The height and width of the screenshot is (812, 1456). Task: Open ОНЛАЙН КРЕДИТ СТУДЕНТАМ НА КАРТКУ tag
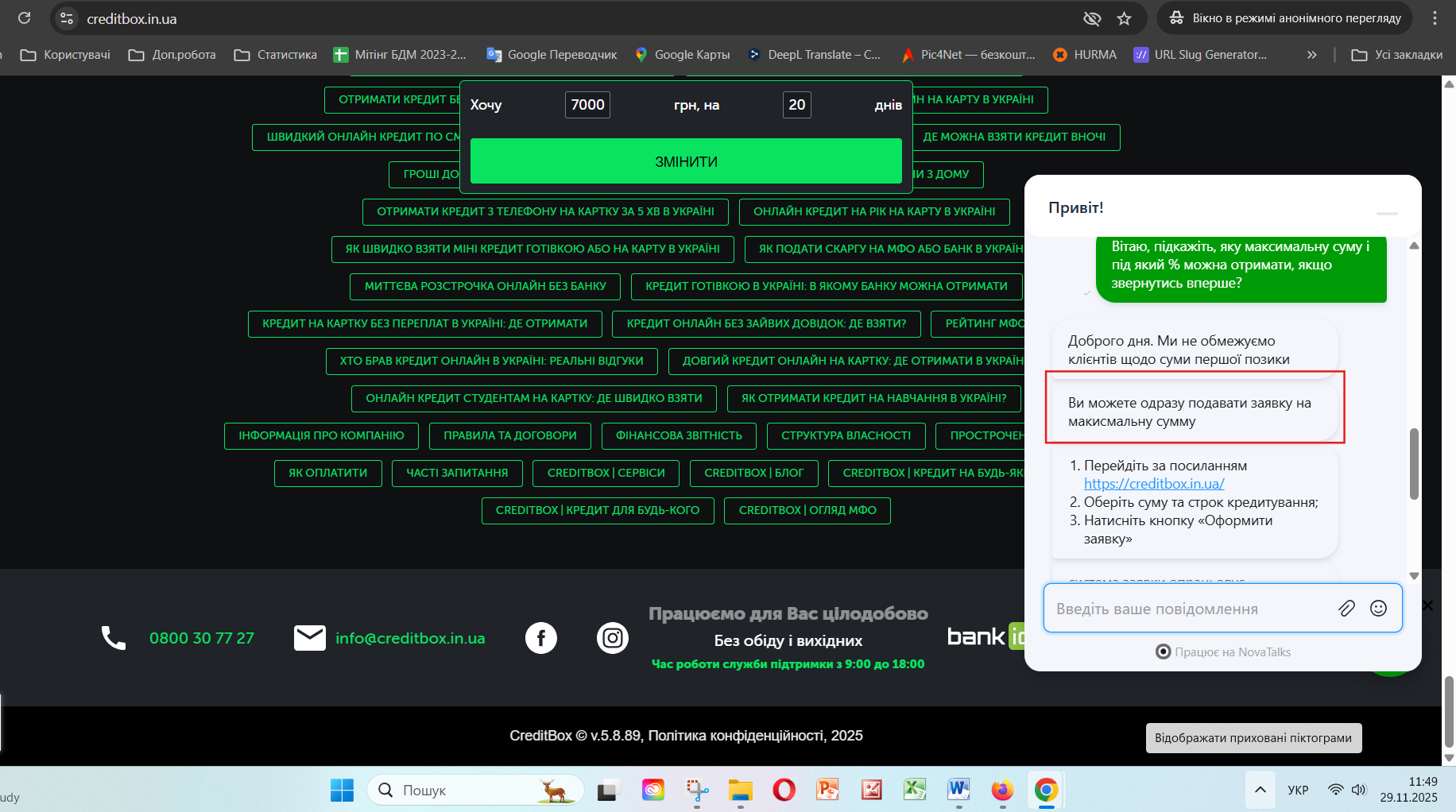point(534,398)
